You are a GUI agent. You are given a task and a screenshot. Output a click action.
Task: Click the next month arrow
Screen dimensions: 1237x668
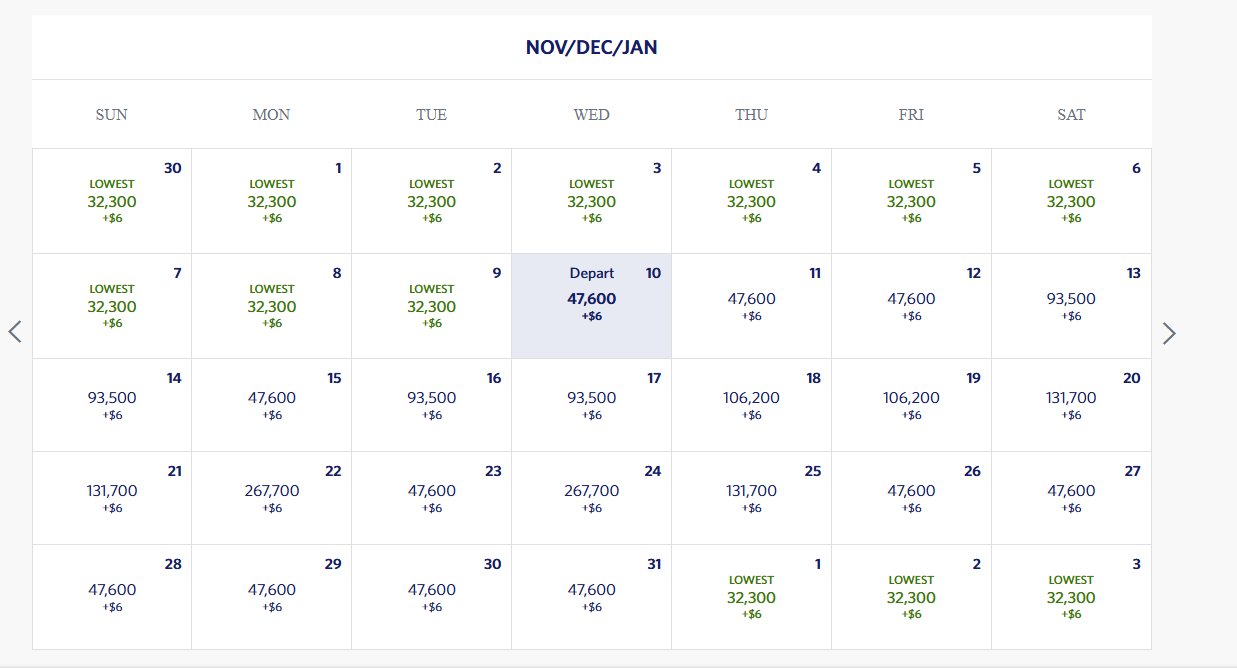click(1169, 333)
